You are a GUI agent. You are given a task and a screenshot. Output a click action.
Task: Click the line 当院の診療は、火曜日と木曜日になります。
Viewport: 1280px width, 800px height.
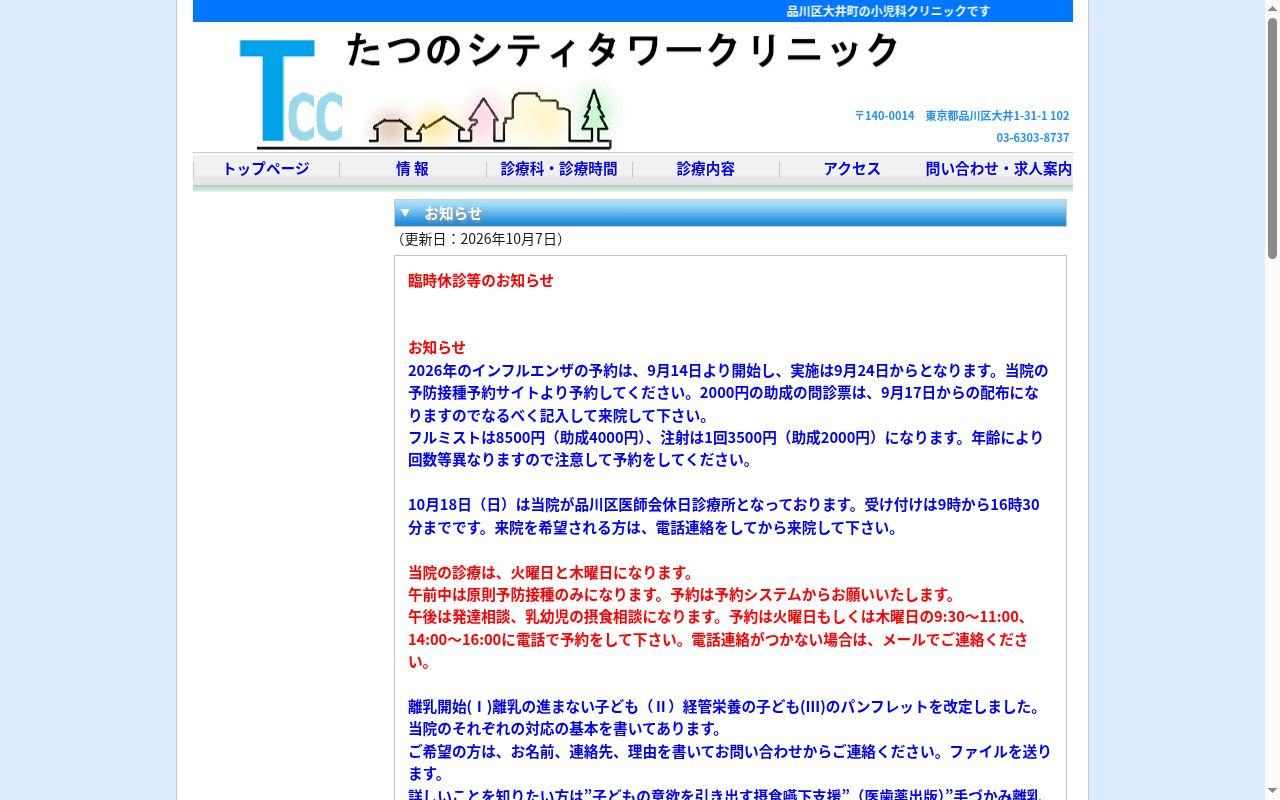551,572
